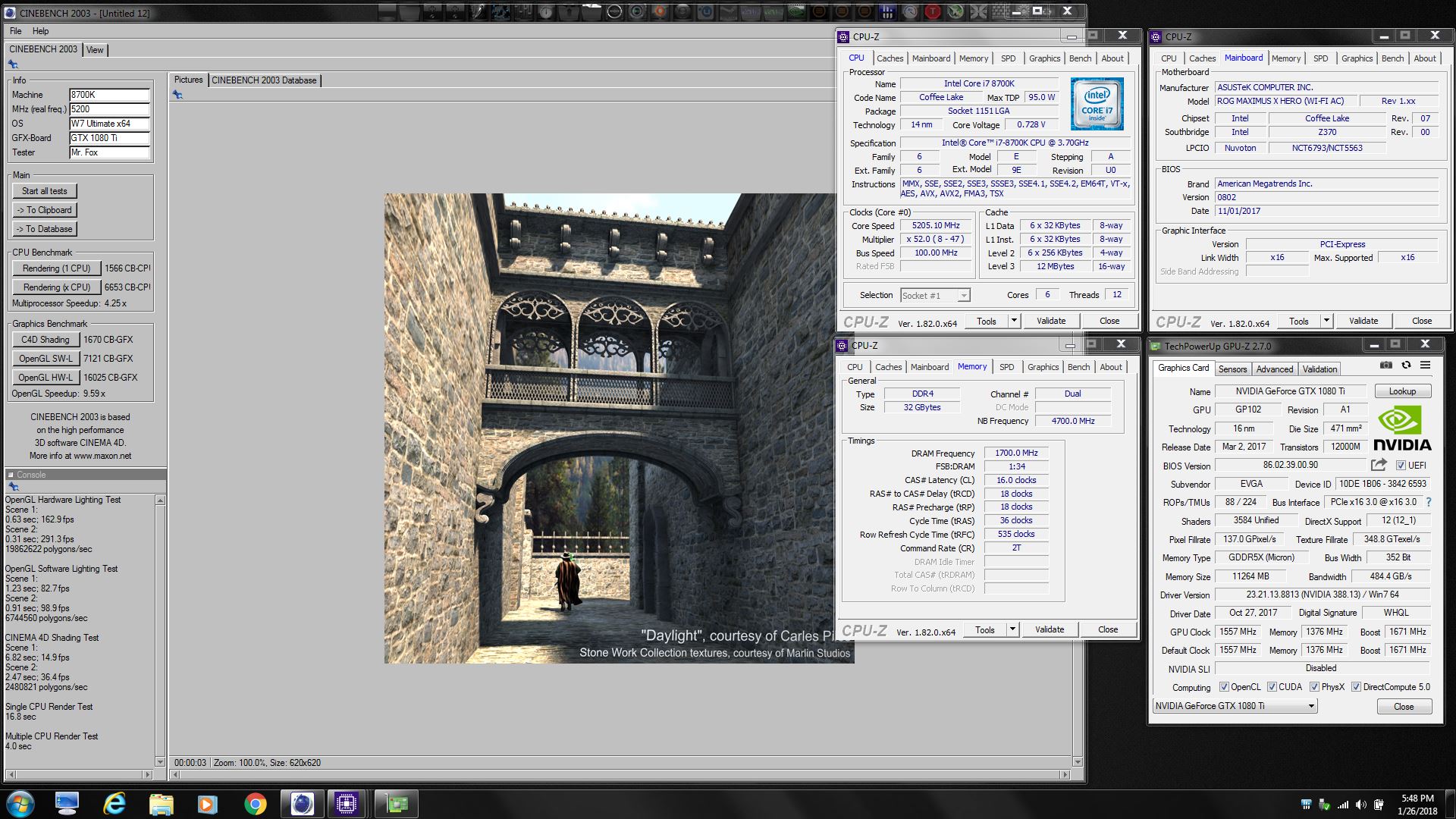Click the pin icon under the CINEBENCH 2003 tab
This screenshot has height=819, width=1456.
(13, 65)
